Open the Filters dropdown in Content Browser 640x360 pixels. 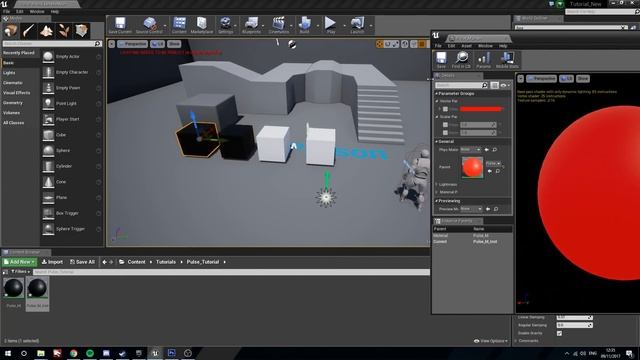[x=19, y=272]
